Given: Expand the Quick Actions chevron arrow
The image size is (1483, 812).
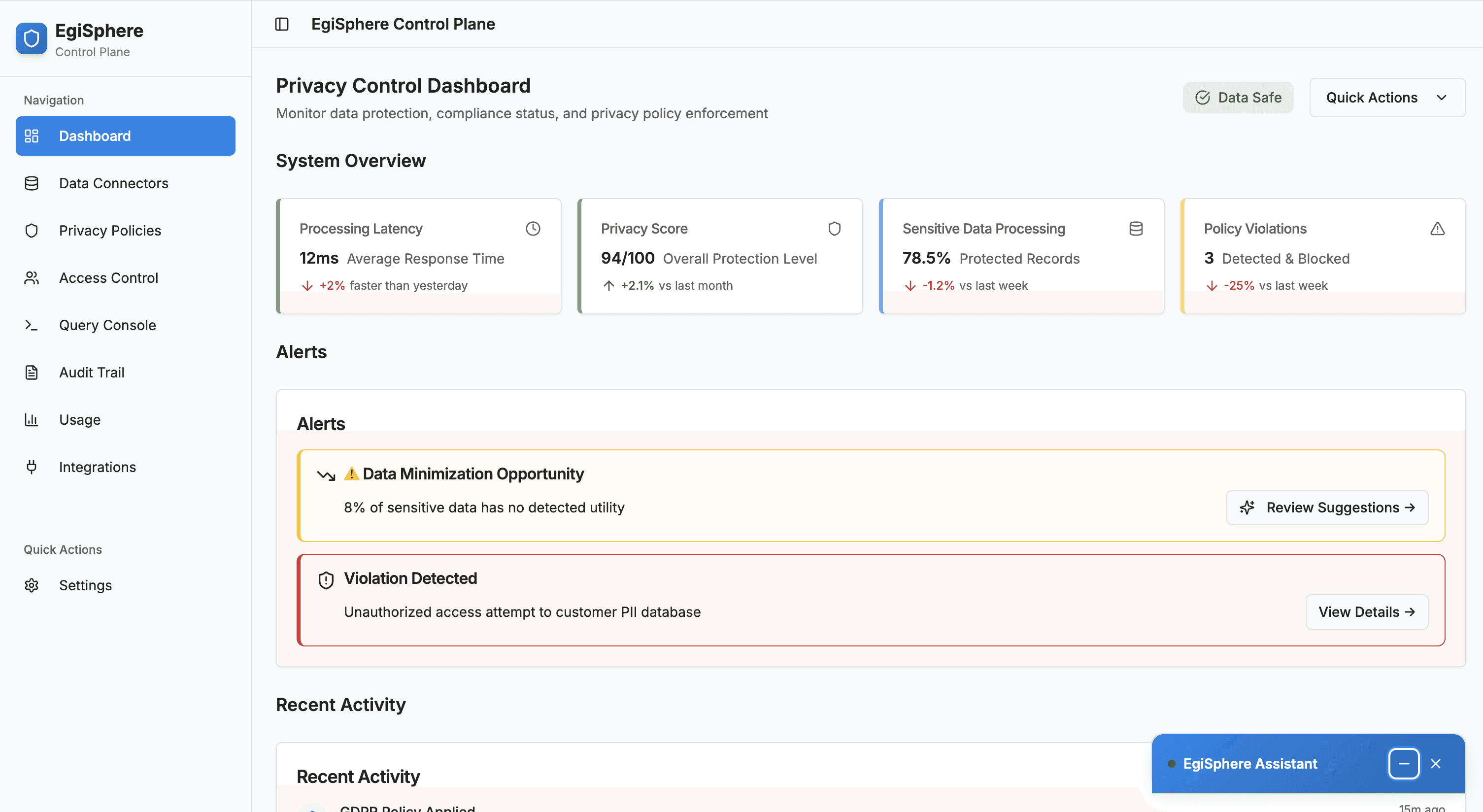Looking at the screenshot, I should pyautogui.click(x=1442, y=98).
